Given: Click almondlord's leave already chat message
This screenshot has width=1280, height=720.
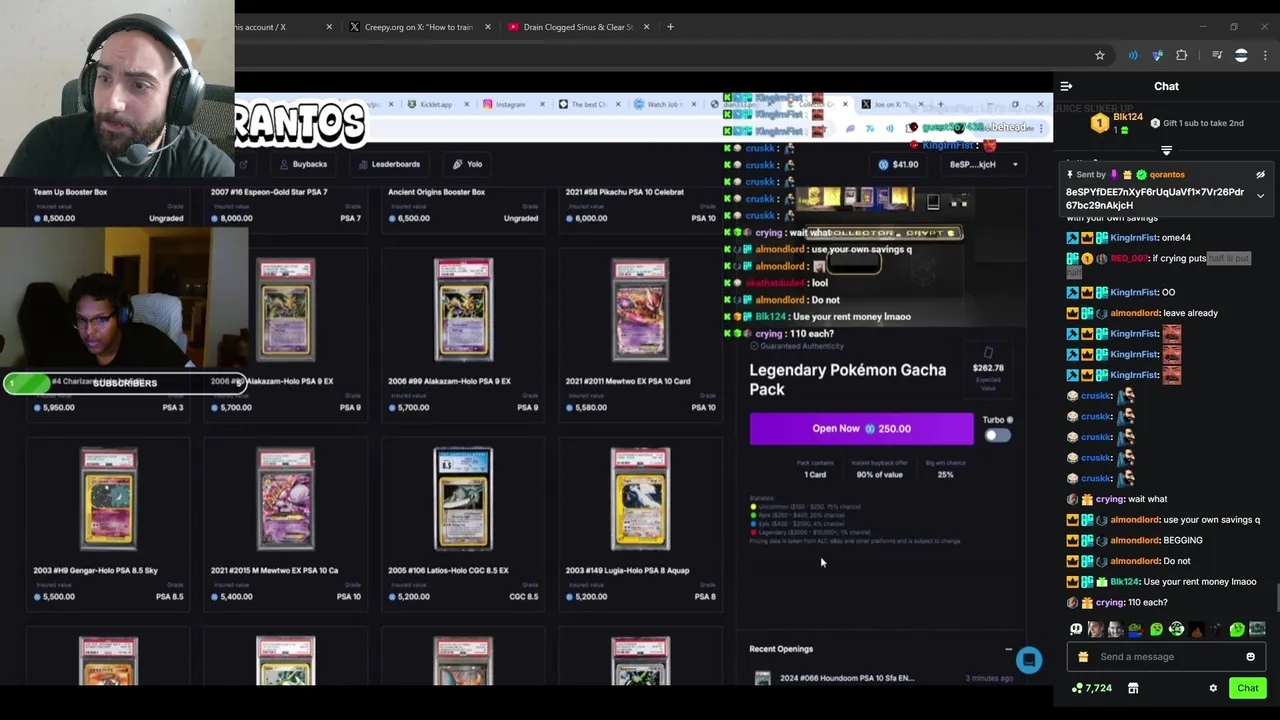Looking at the screenshot, I should 1143,313.
